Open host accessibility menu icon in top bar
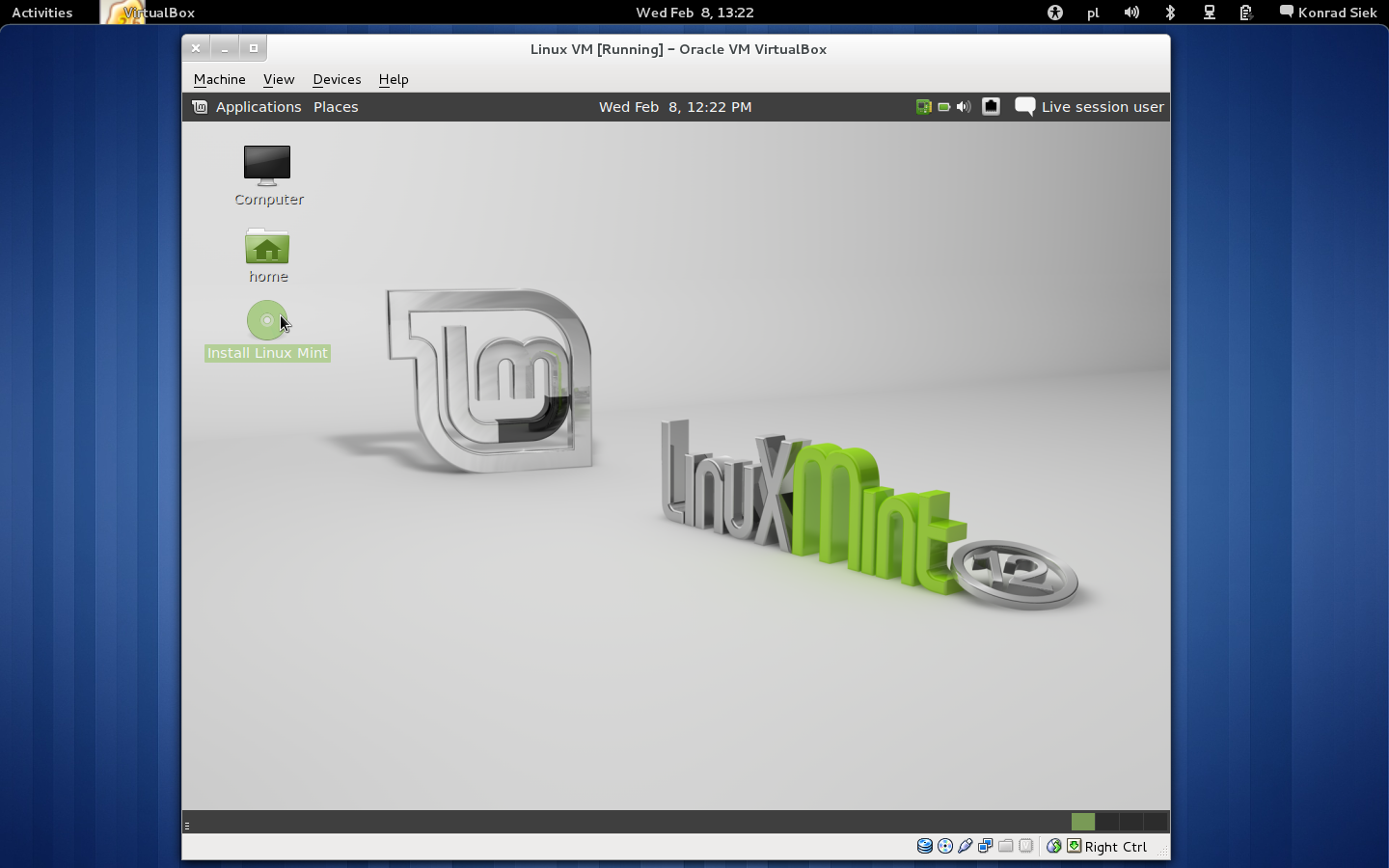The height and width of the screenshot is (868, 1389). [1055, 13]
